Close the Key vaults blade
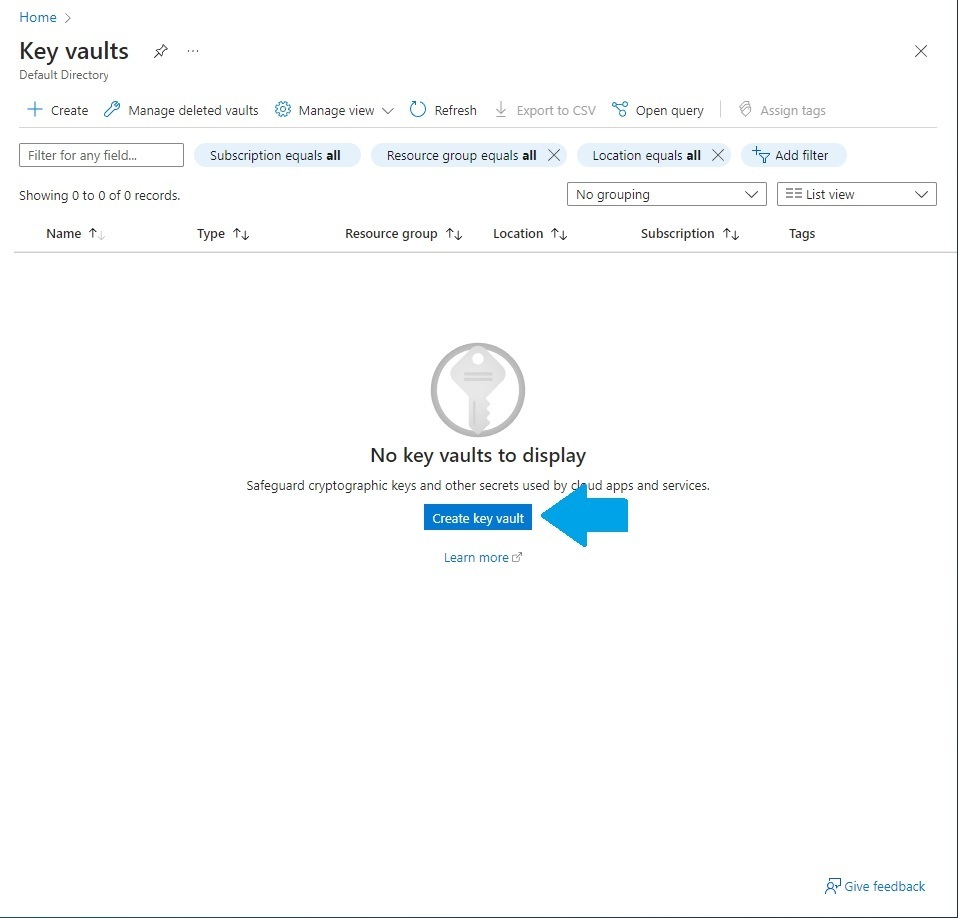The width and height of the screenshot is (958, 918). point(921,51)
